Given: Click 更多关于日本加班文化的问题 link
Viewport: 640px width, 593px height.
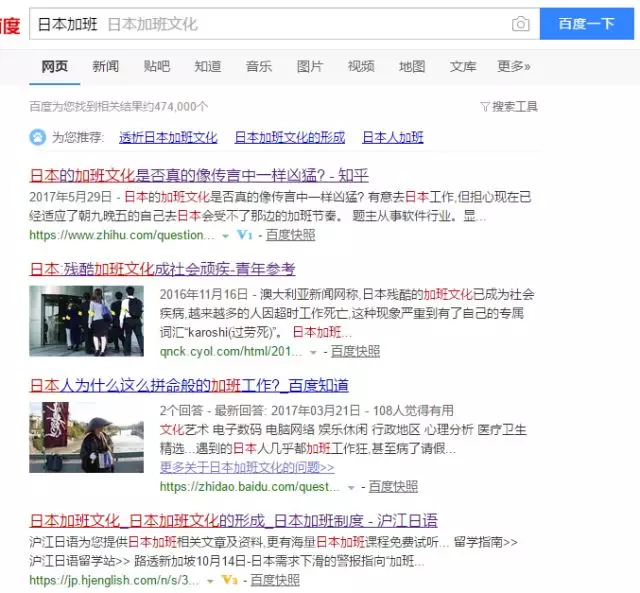Looking at the screenshot, I should [247, 467].
